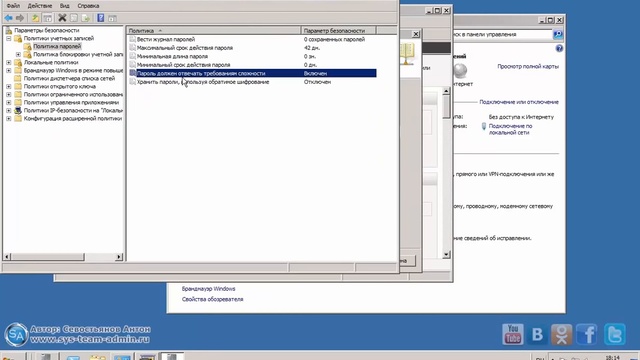Open help via blue question mark toolbar icon

tap(100, 18)
